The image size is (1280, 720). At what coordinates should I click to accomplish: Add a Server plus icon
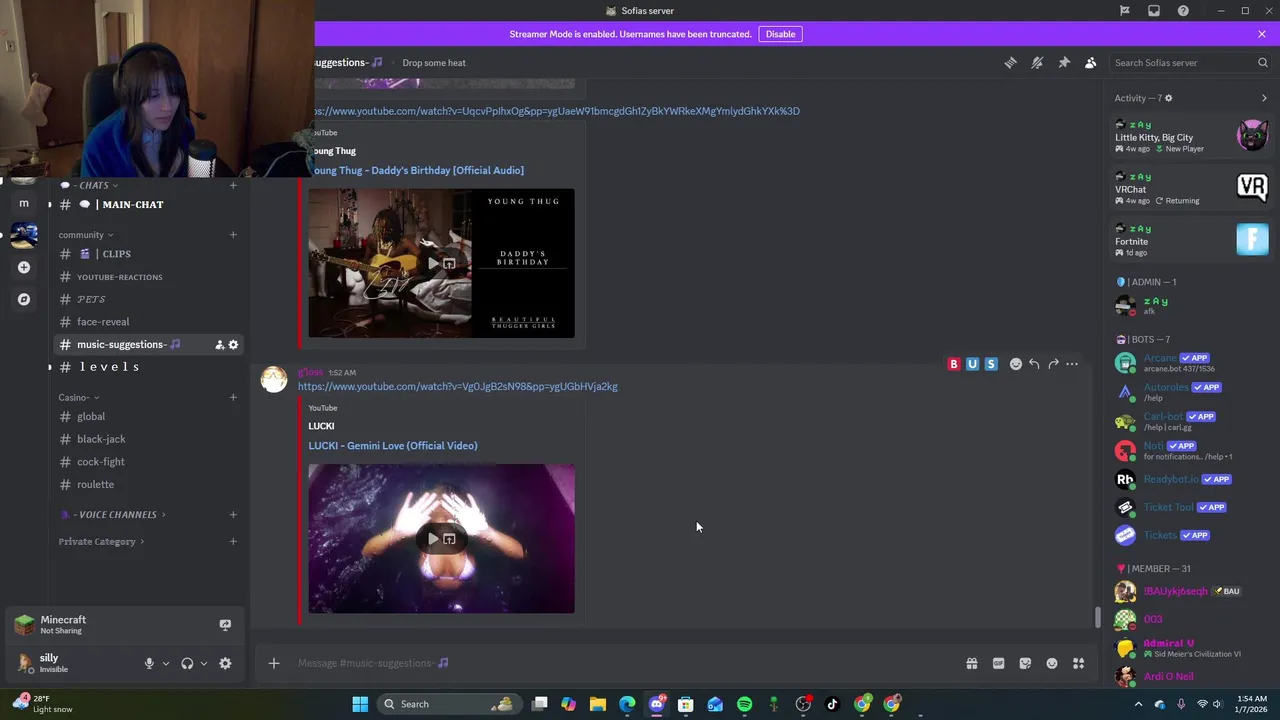pyautogui.click(x=24, y=267)
